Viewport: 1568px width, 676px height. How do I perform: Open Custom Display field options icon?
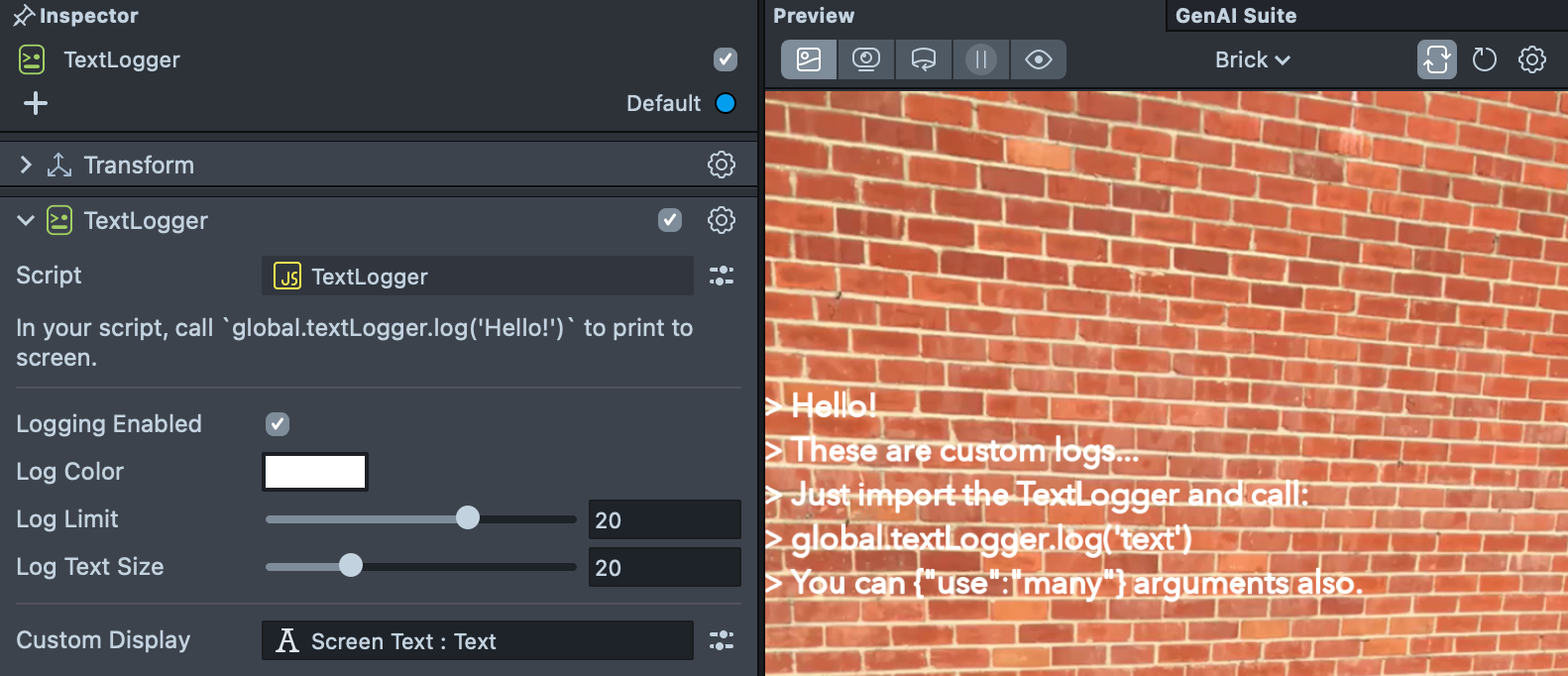(x=722, y=640)
